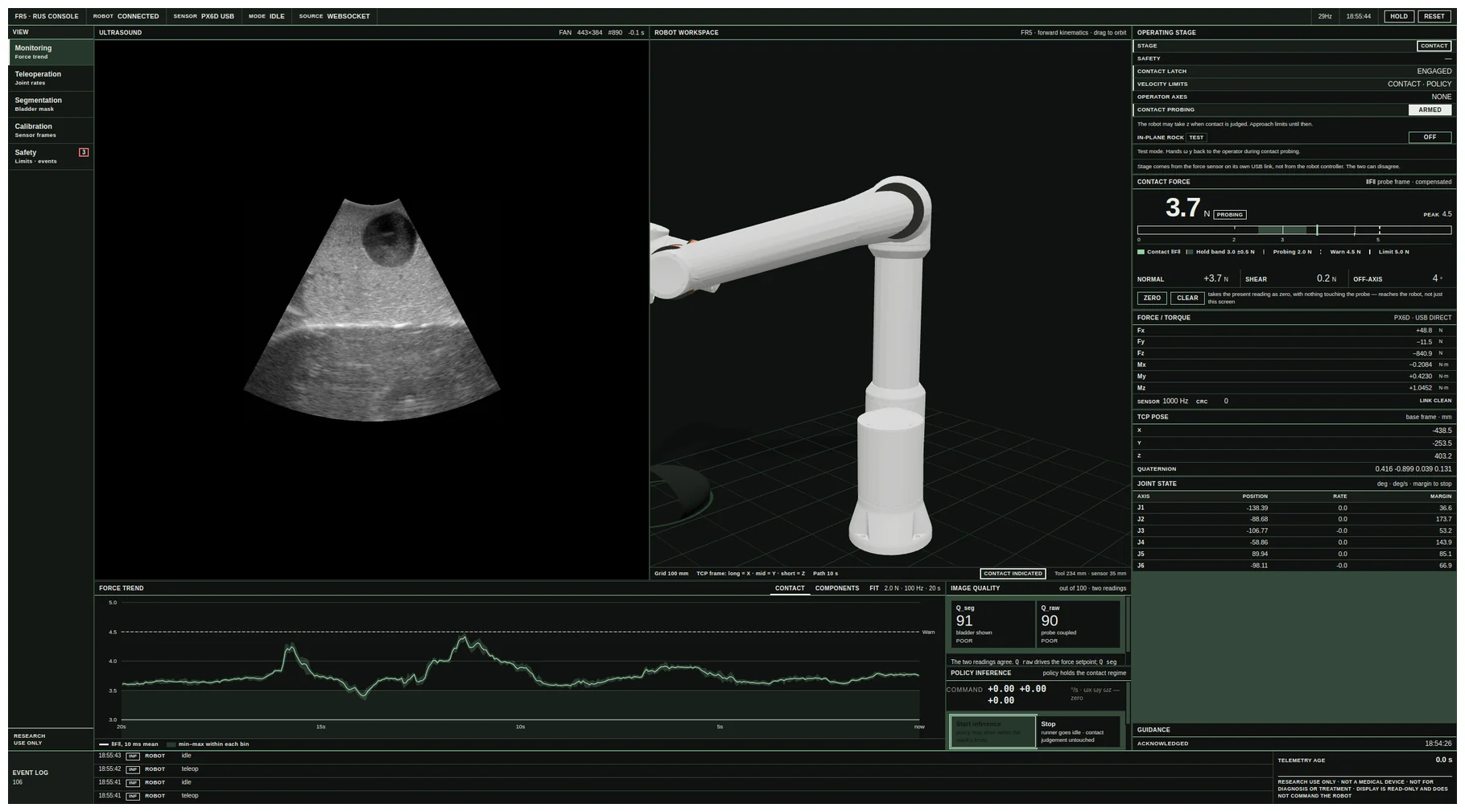
Task: Click the Q_raw 90 image quality card
Action: 1079,624
